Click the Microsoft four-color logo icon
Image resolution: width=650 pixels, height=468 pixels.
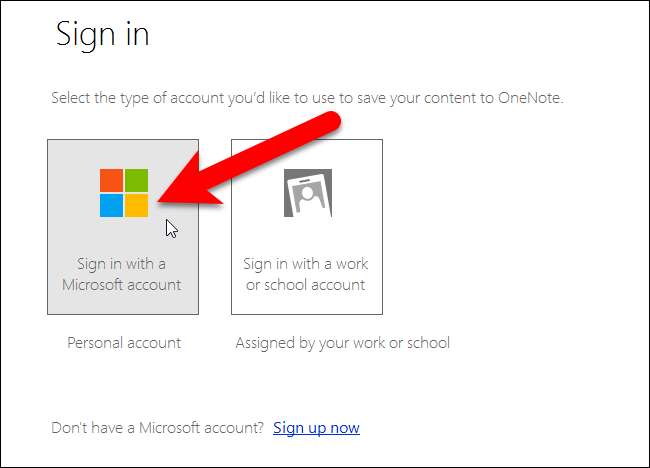click(123, 192)
